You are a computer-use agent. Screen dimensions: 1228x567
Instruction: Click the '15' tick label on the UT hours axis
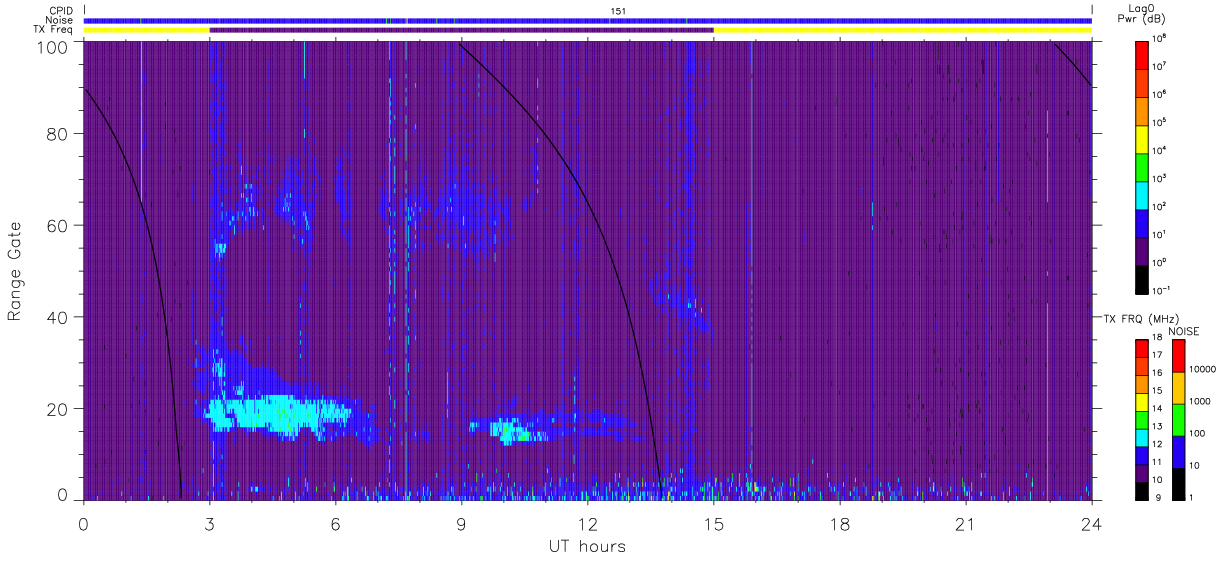click(x=714, y=523)
